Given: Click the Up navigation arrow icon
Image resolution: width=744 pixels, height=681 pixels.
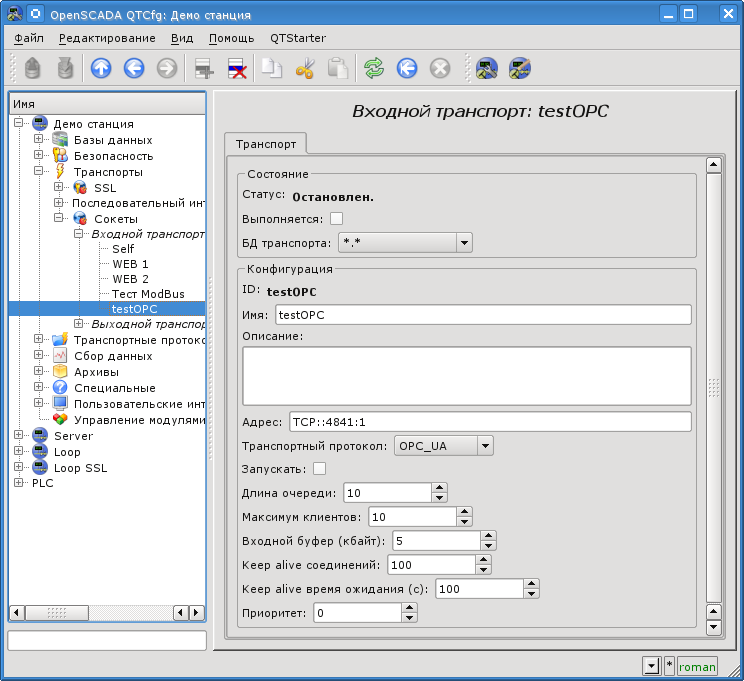Looking at the screenshot, I should point(101,68).
